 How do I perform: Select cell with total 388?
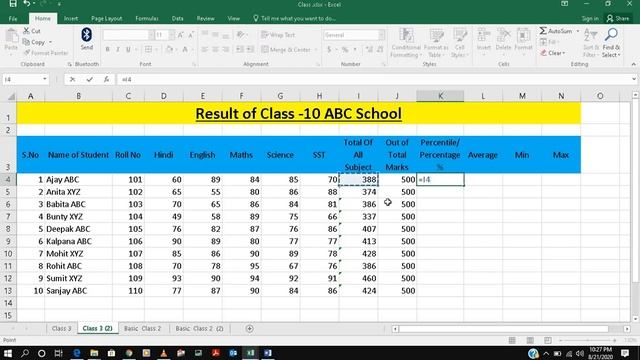pos(358,180)
